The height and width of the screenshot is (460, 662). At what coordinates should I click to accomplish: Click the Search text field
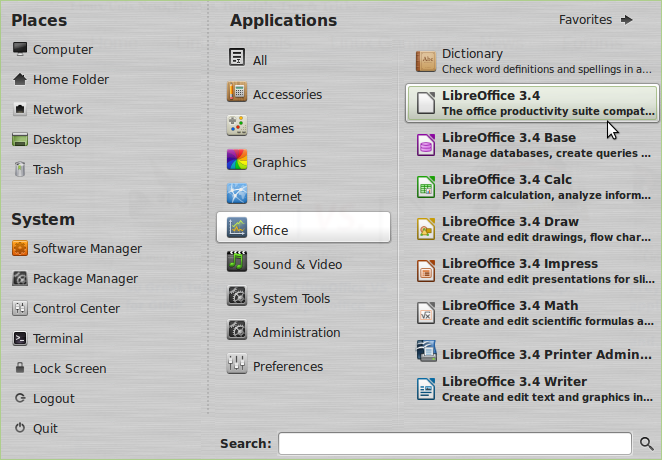(x=455, y=444)
